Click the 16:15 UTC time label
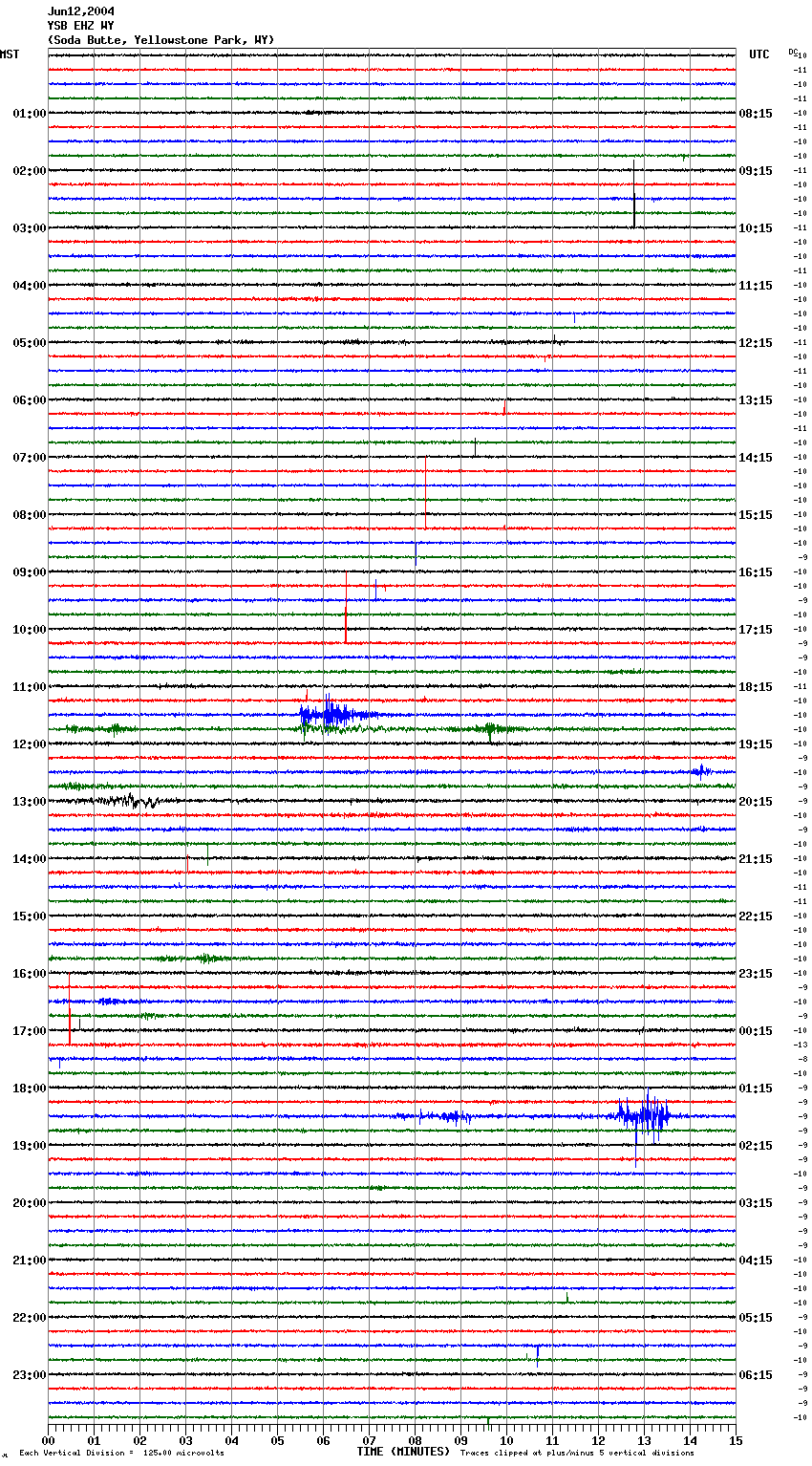The image size is (812, 1466). (756, 572)
